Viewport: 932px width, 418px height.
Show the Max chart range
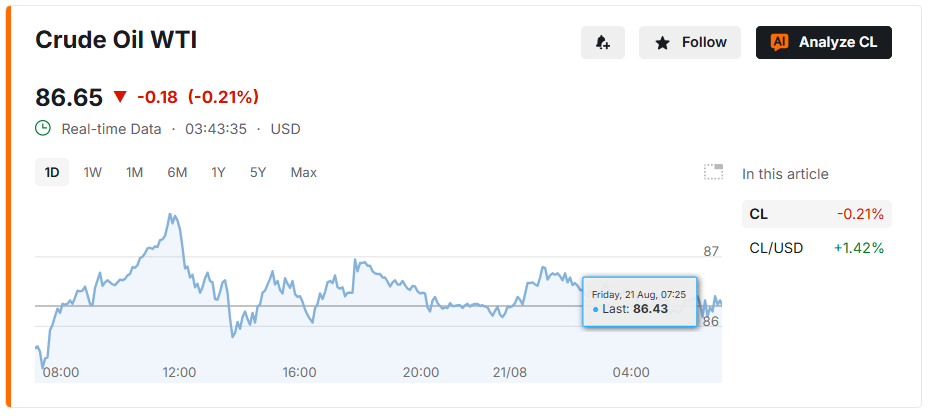(304, 172)
